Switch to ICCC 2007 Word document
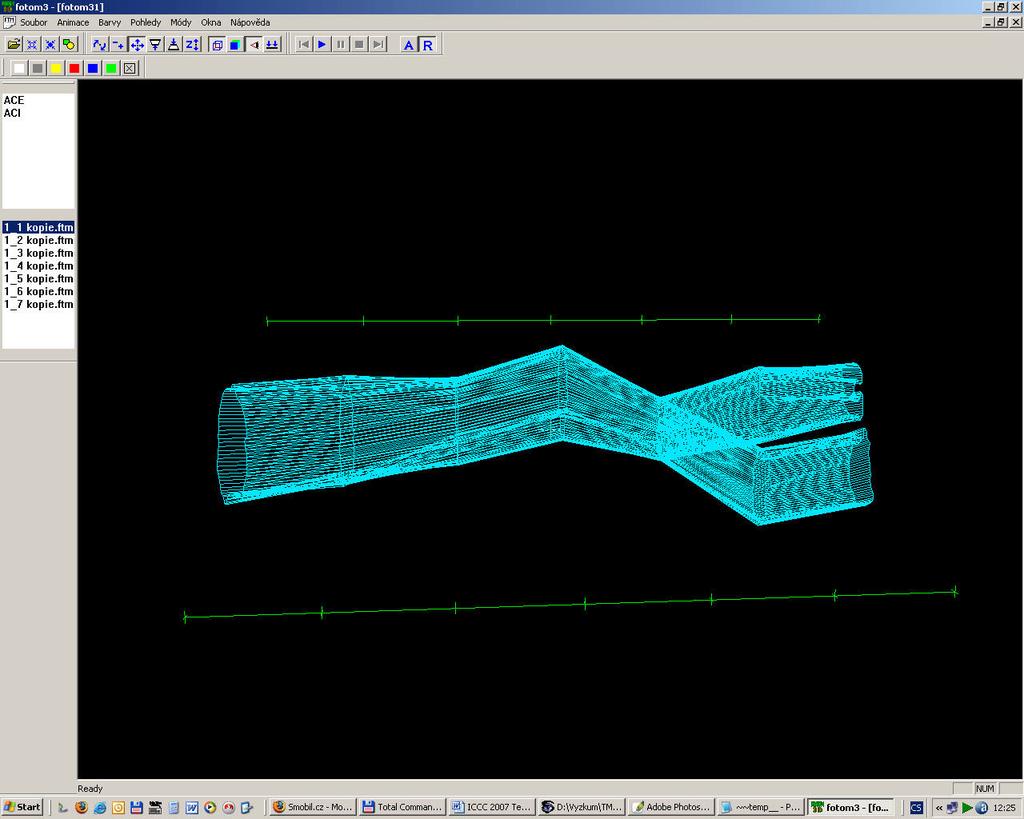The height and width of the screenshot is (819, 1024). coord(492,807)
